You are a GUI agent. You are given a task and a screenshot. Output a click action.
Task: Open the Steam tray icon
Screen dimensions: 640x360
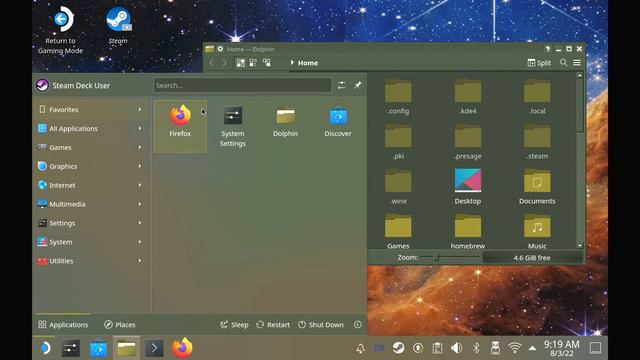(398, 348)
